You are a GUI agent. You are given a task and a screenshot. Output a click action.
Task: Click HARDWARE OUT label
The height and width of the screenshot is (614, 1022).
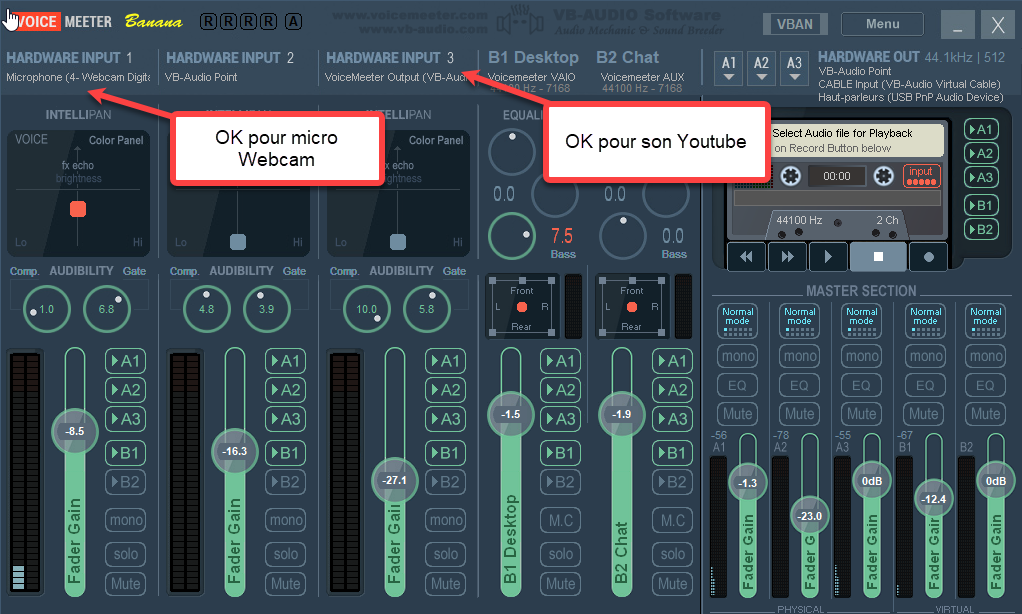coord(868,57)
